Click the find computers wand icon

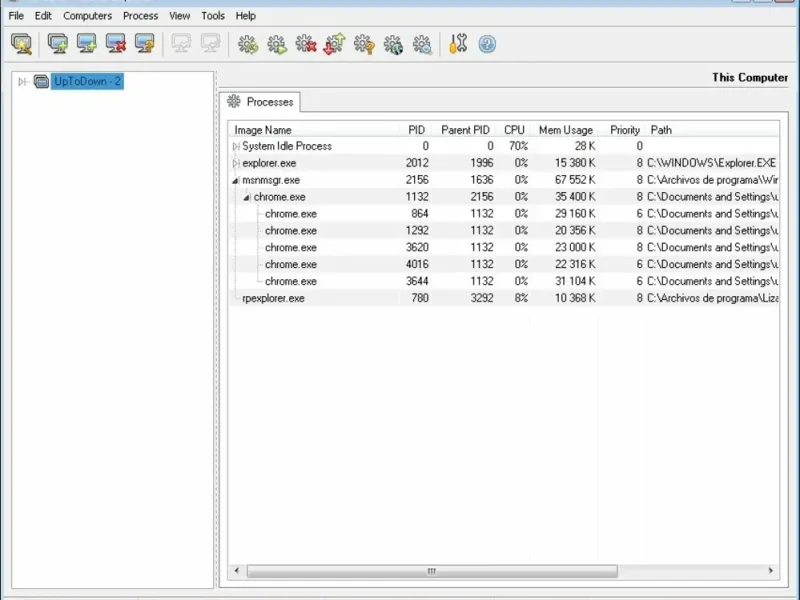point(21,44)
